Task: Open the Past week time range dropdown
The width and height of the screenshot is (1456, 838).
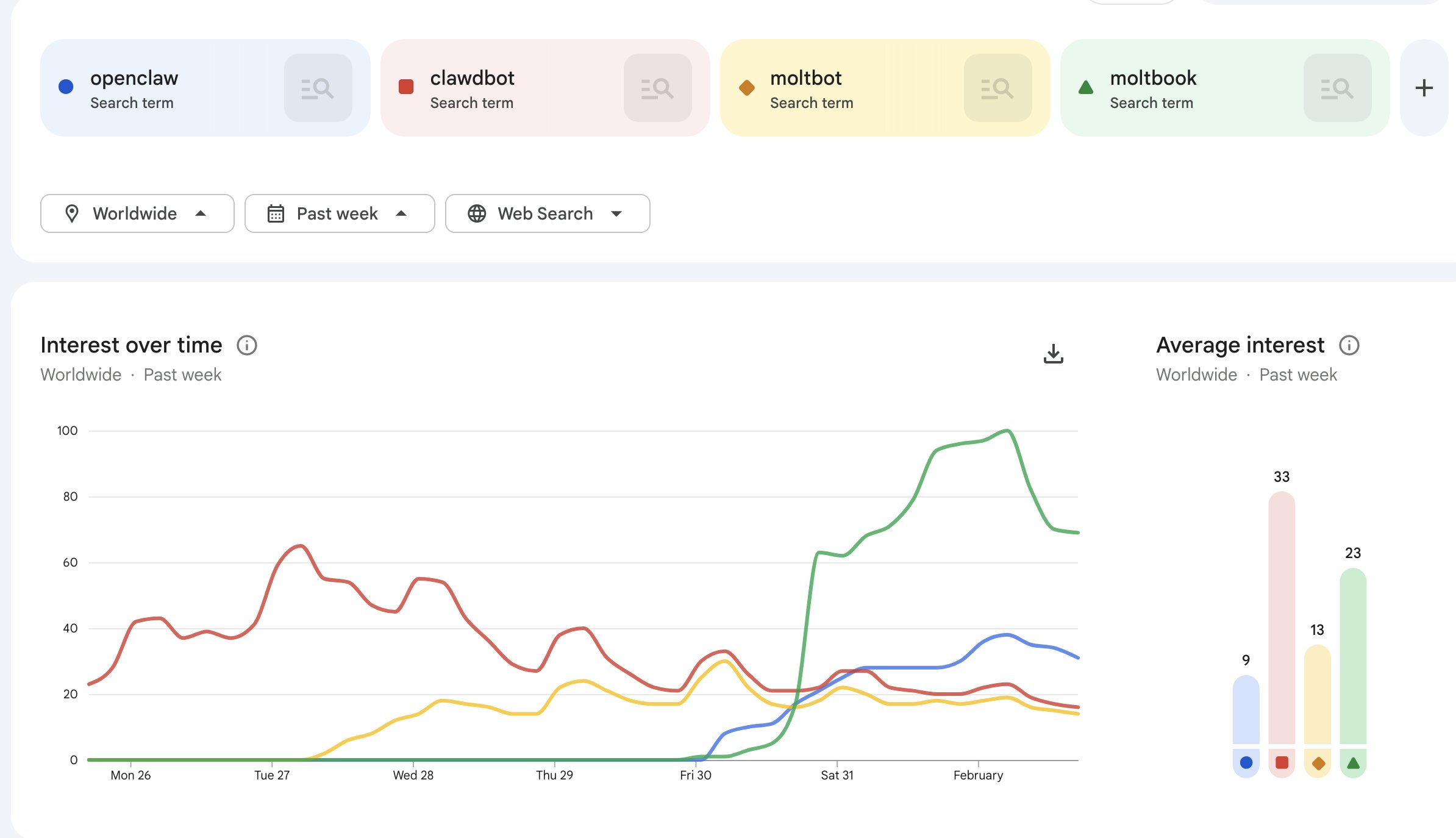Action: [x=340, y=213]
